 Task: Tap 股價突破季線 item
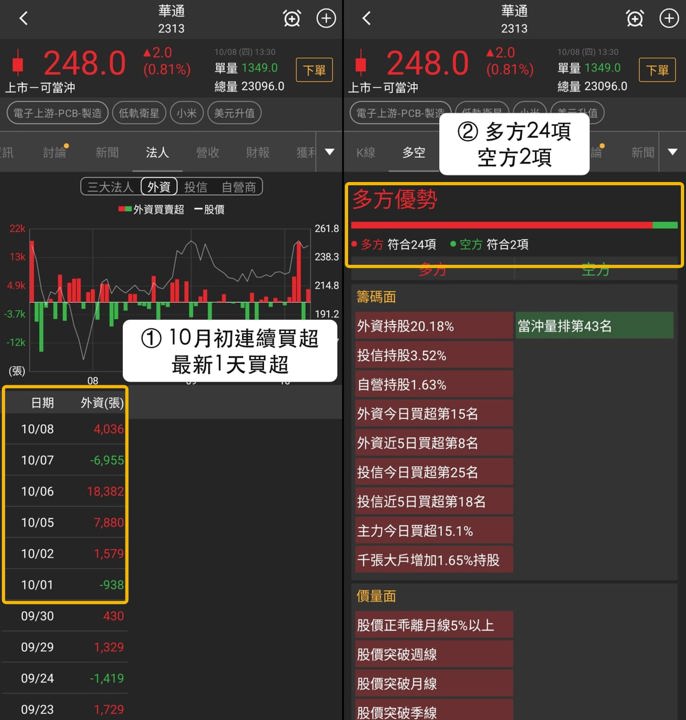pyautogui.click(x=433, y=710)
